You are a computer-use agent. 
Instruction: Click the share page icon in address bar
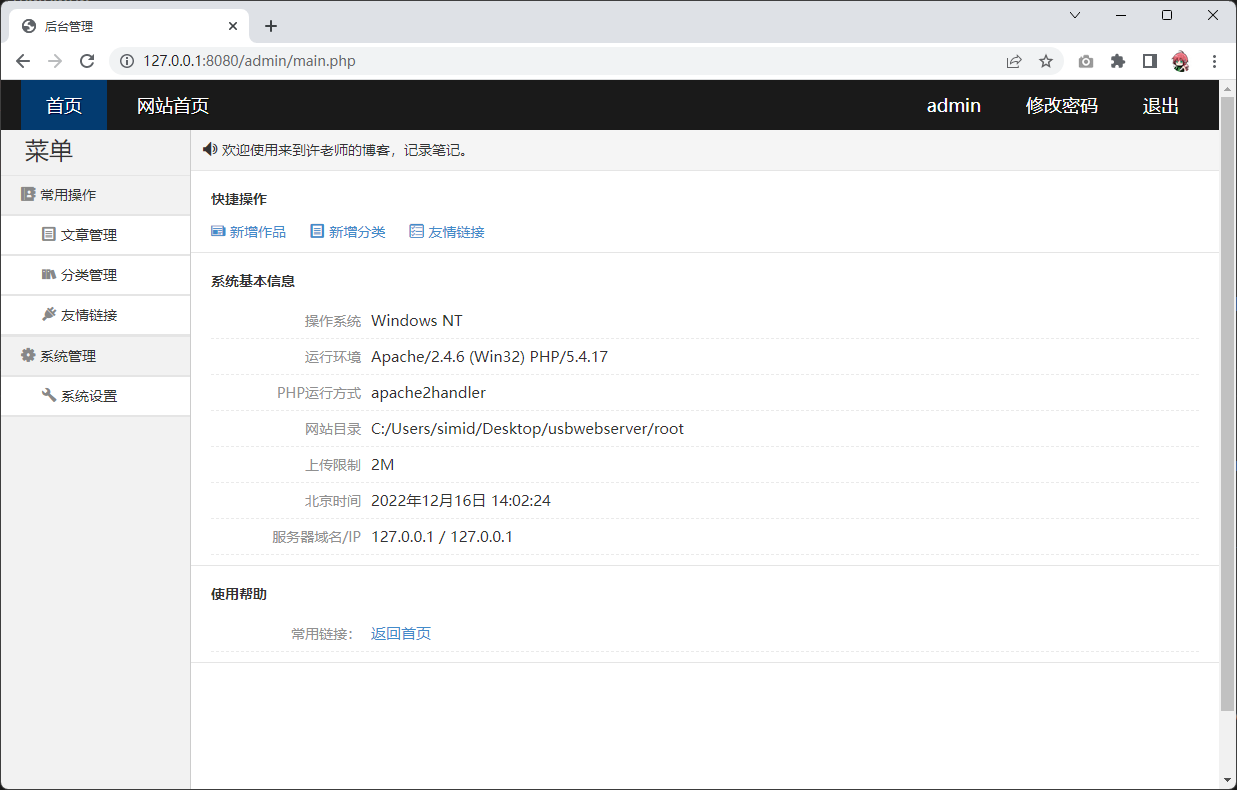pos(1014,61)
